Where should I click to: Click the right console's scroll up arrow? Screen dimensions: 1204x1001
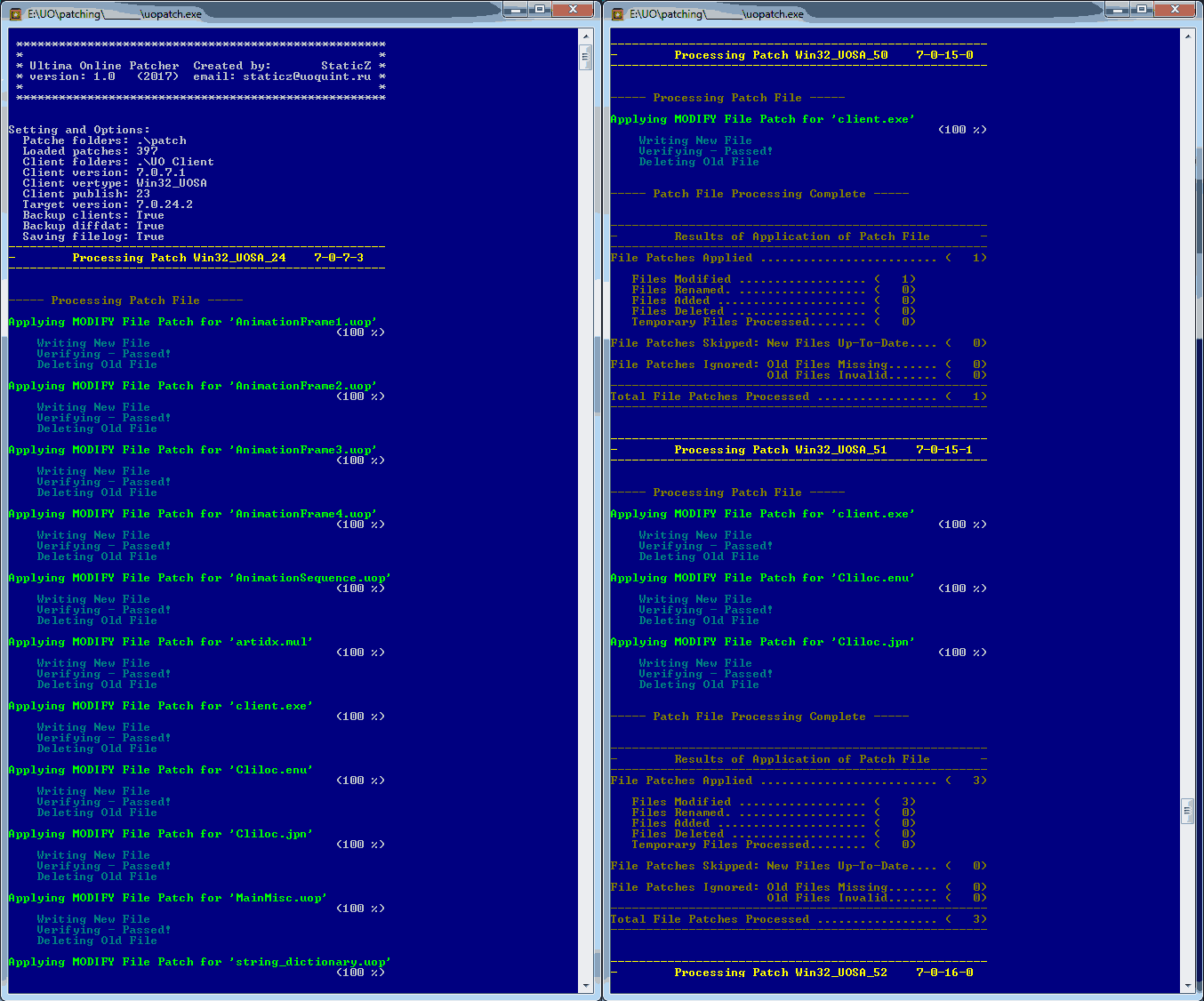1187,36
